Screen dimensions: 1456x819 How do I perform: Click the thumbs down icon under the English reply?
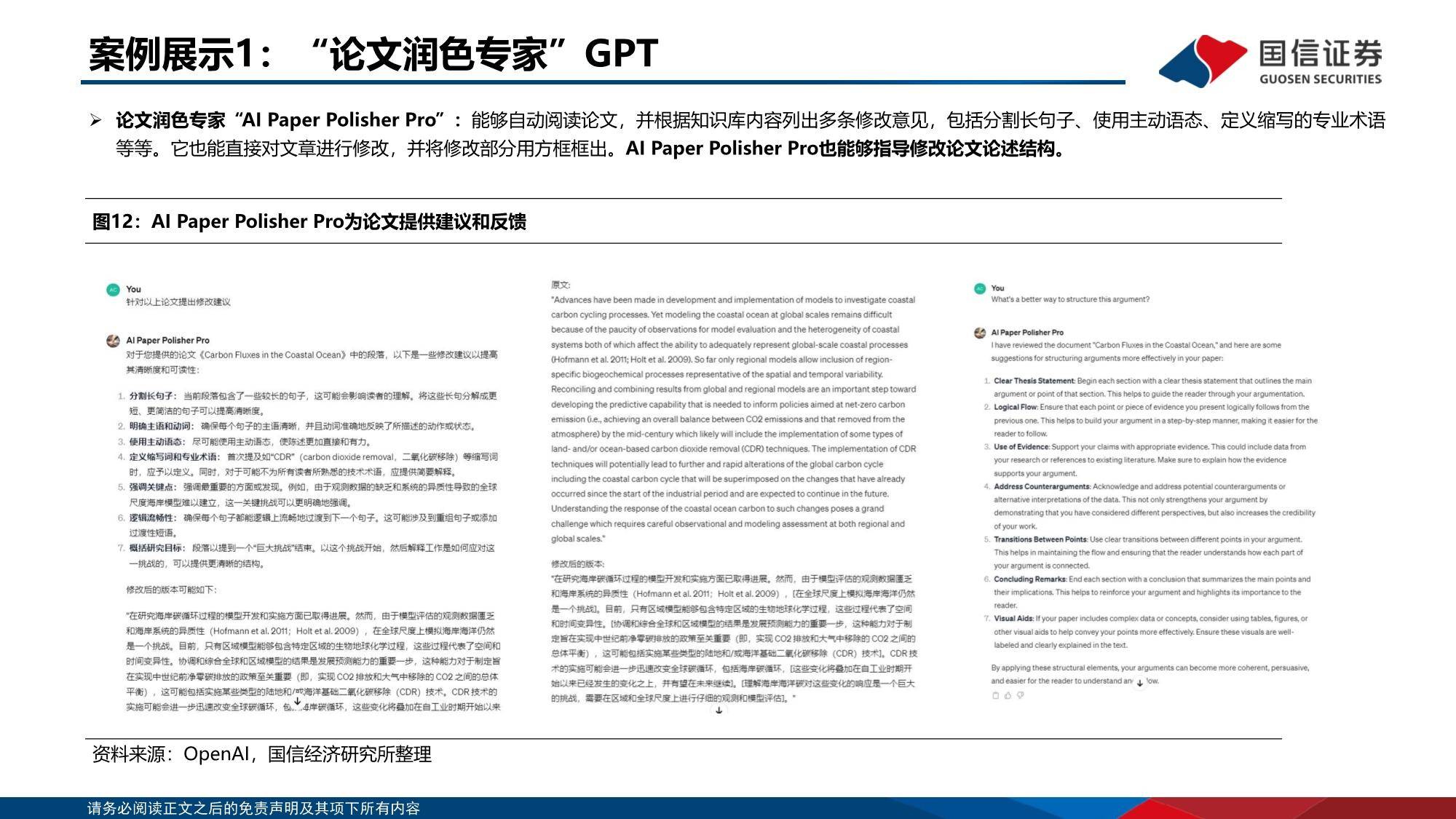tap(1020, 695)
